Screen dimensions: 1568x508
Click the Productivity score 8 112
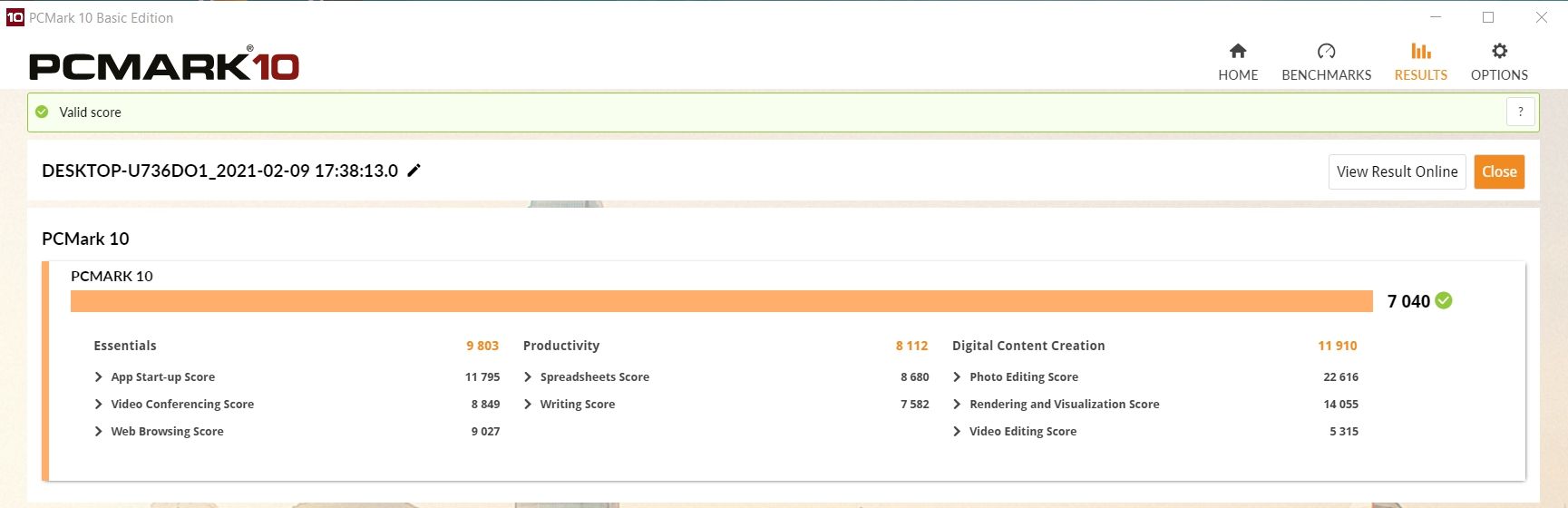[911, 346]
